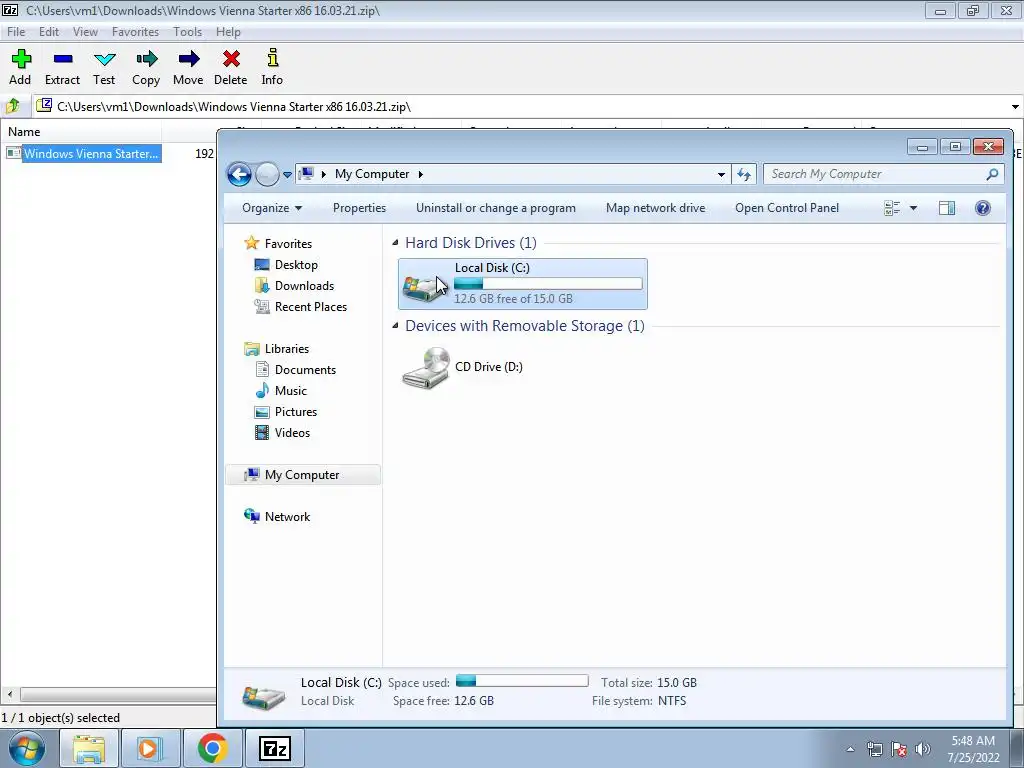Screen dimensions: 1024x768
Task: Click the Delete icon in 7-Zip toolbar
Action: pyautogui.click(x=231, y=59)
